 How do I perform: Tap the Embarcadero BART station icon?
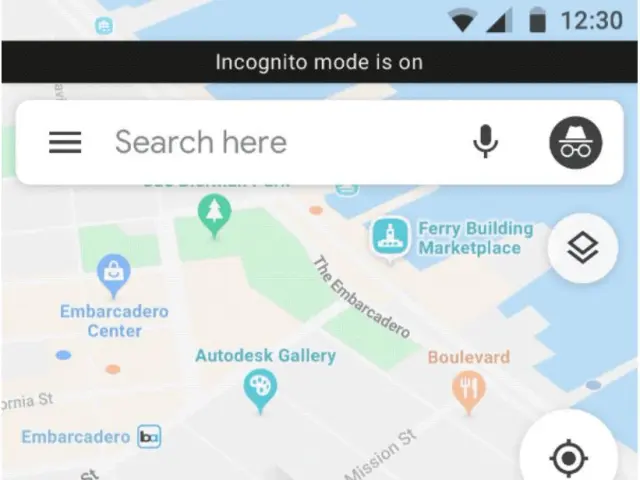click(149, 437)
